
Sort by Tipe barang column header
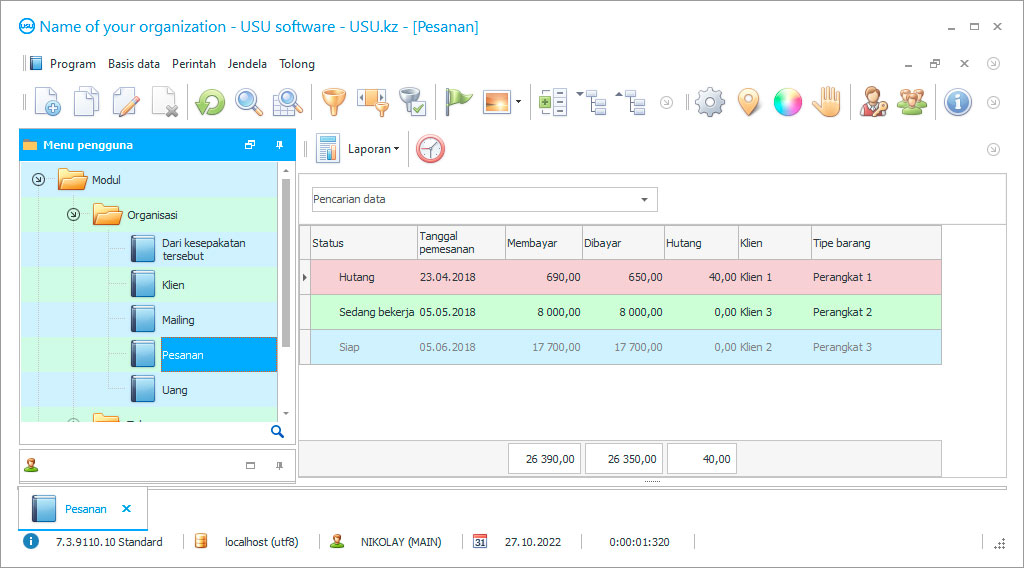876,243
